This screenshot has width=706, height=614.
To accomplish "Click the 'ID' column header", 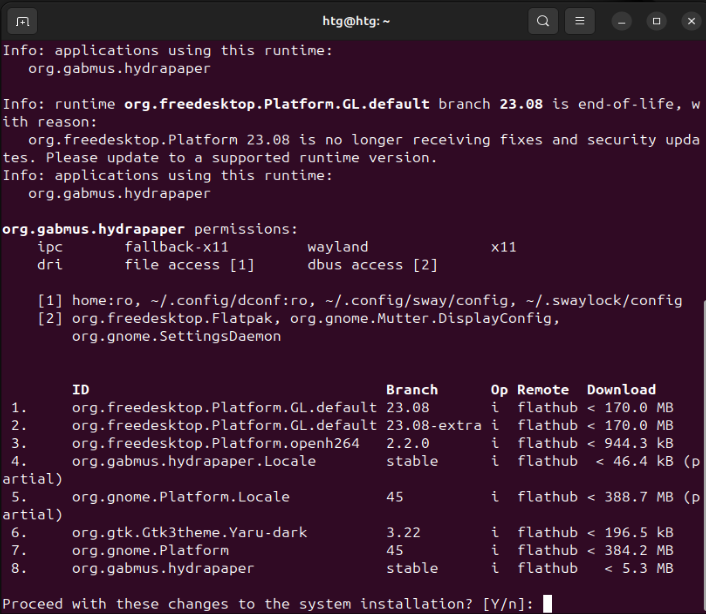I will 81,390.
